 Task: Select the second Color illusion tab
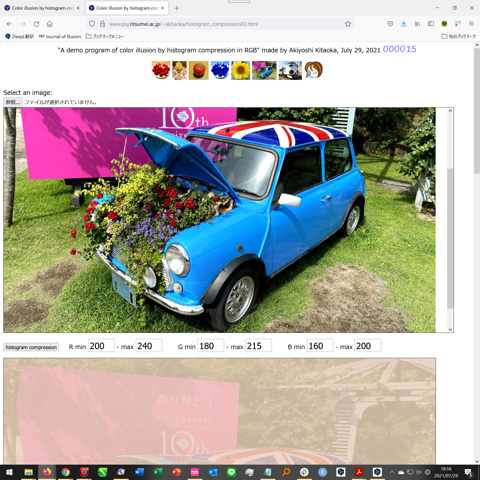coord(127,8)
